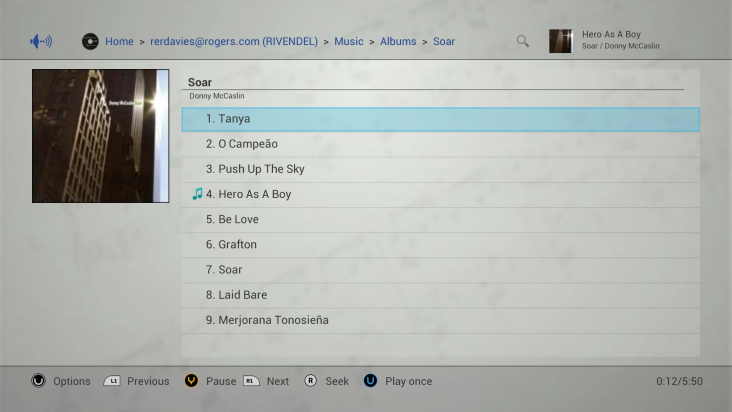Open rerdavies@rogers.com (RIVENDEL) breadcrumb

pos(234,42)
